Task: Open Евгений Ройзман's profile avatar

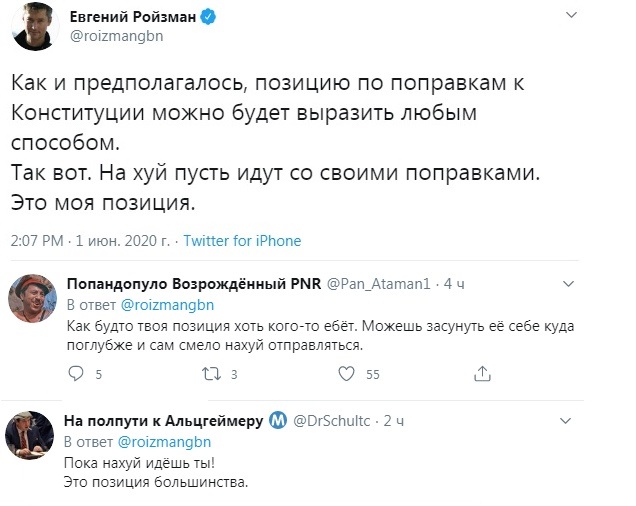Action: 35,26
